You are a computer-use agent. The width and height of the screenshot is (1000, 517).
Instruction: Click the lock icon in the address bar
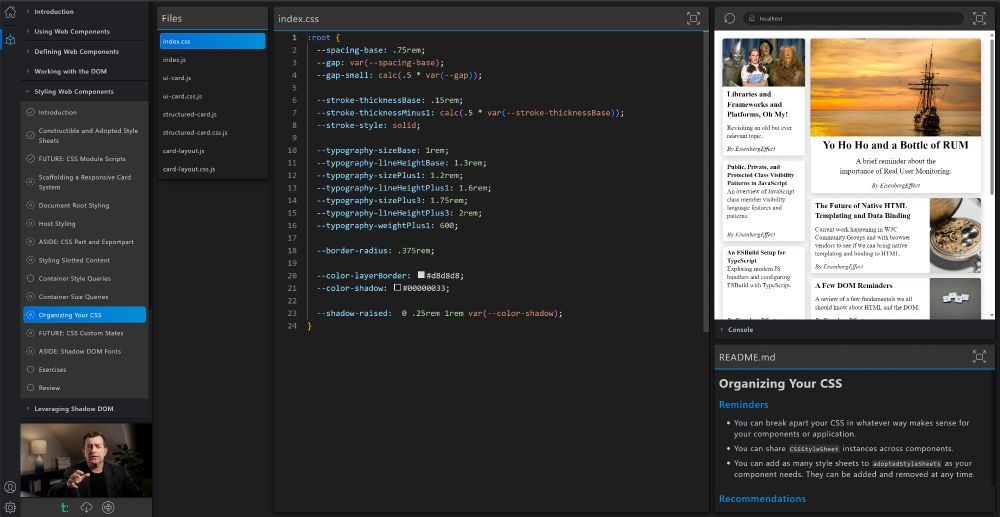click(751, 18)
